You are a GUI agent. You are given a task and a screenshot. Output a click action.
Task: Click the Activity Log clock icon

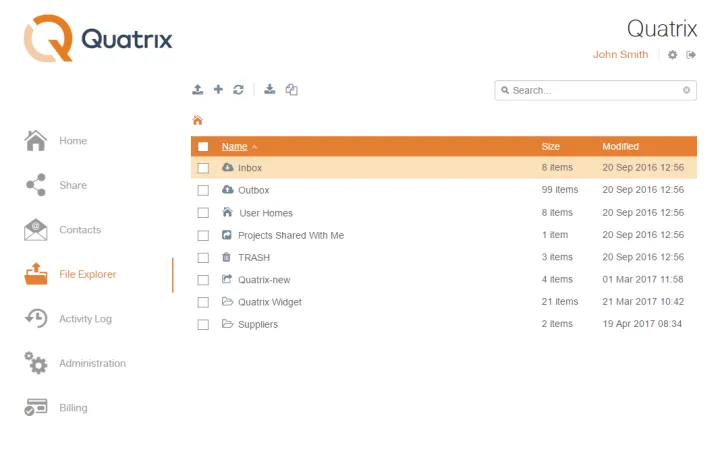36,318
